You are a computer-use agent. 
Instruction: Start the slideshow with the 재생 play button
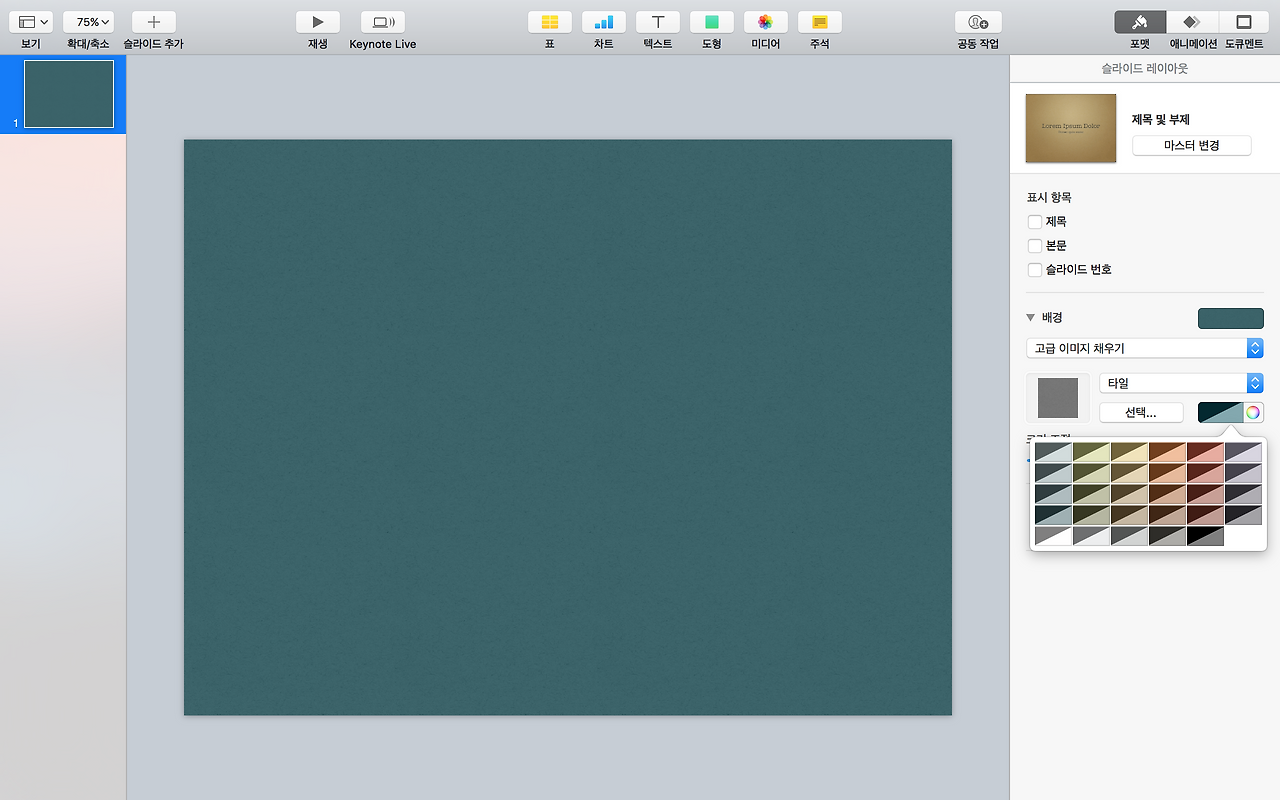318,22
